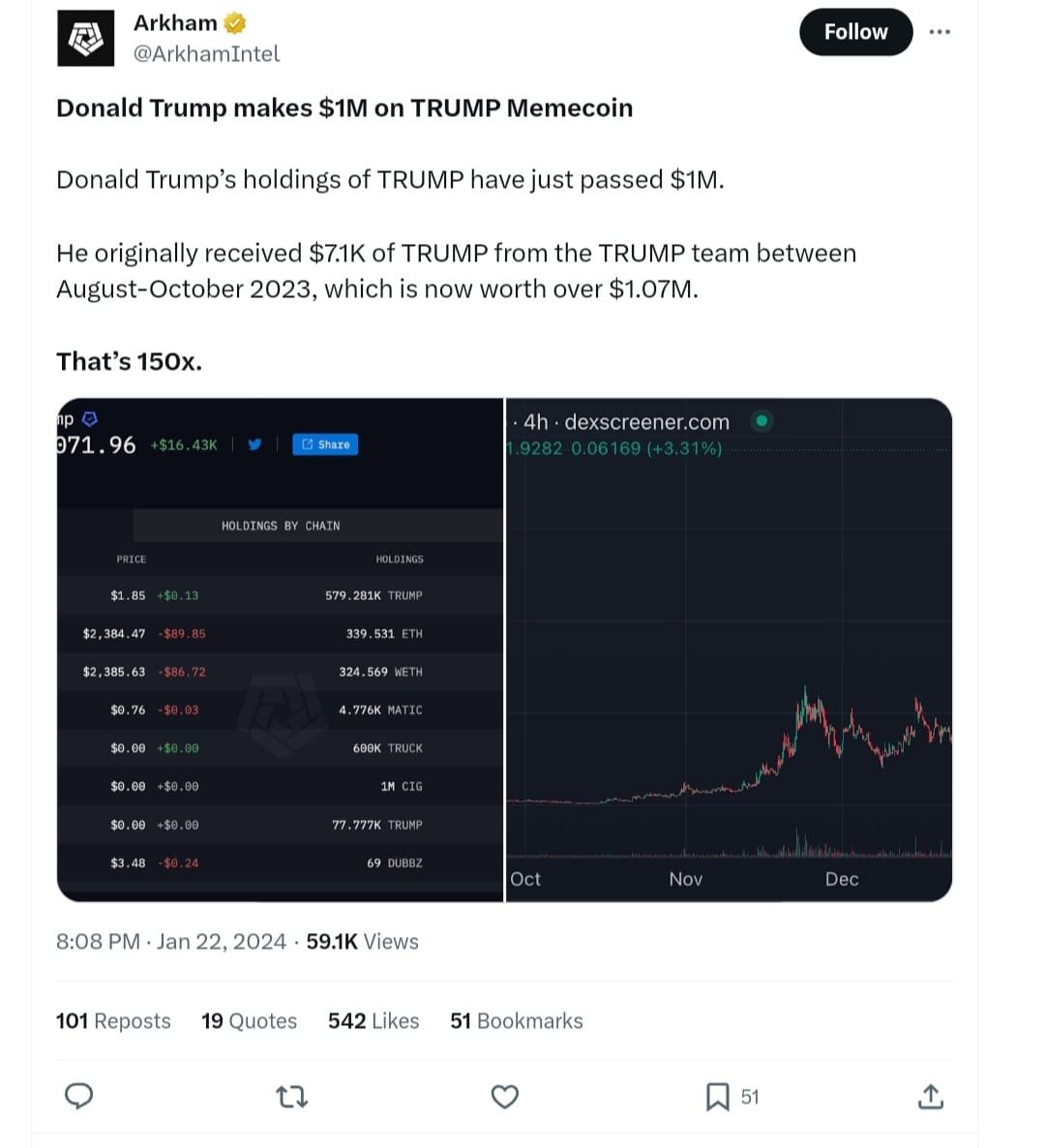This screenshot has width=1045, height=1148.
Task: Click the gold verified badge beside Arkham
Action: coord(235,22)
